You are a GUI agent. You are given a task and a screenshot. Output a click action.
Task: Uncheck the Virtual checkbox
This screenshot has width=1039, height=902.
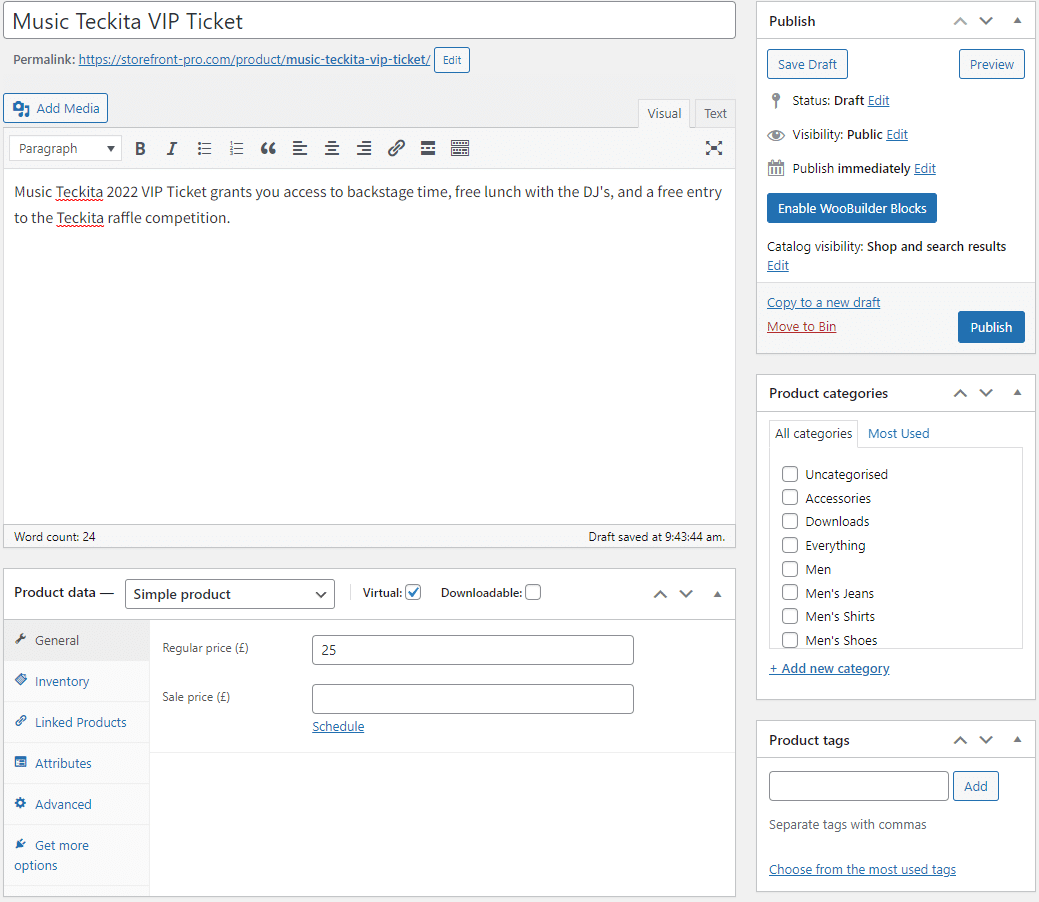[x=413, y=592]
